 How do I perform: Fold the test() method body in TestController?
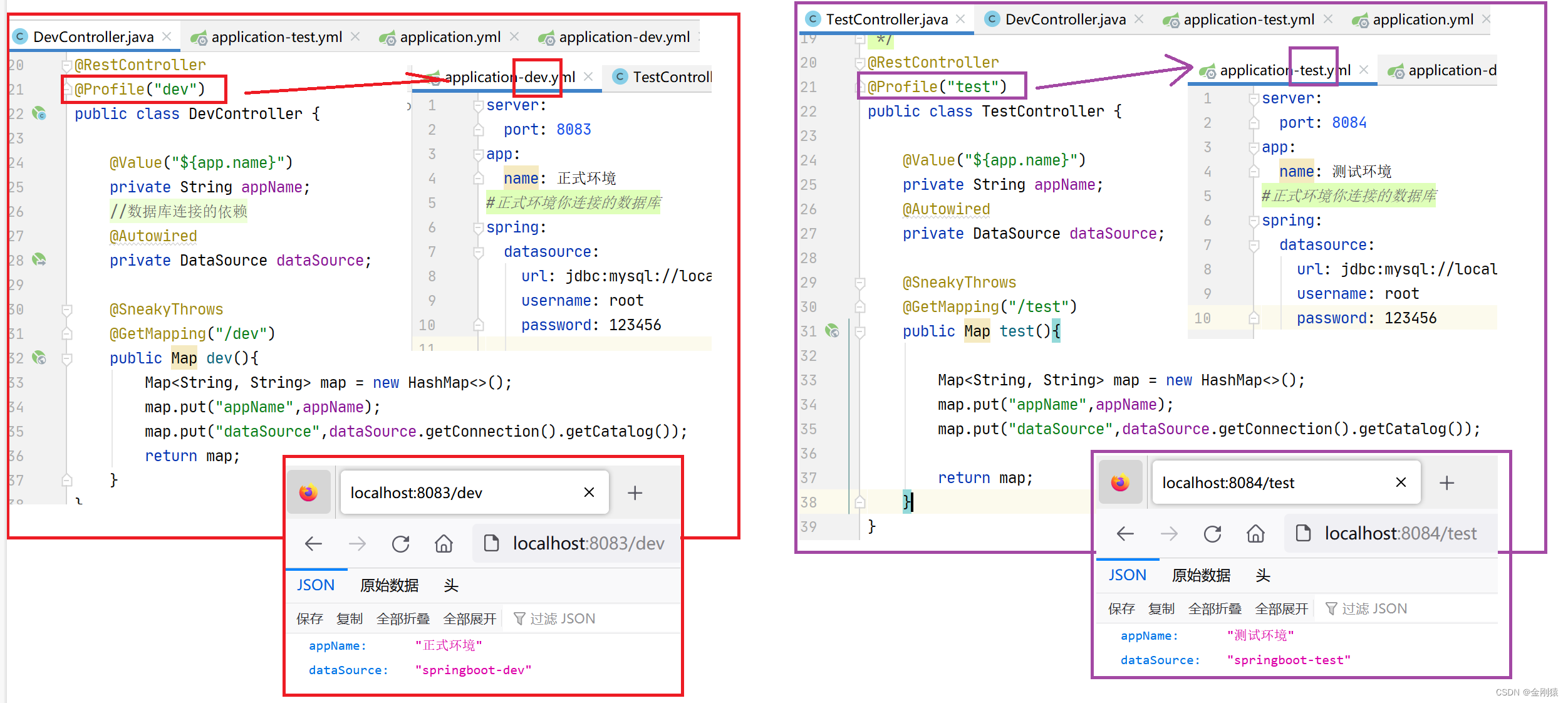(860, 331)
